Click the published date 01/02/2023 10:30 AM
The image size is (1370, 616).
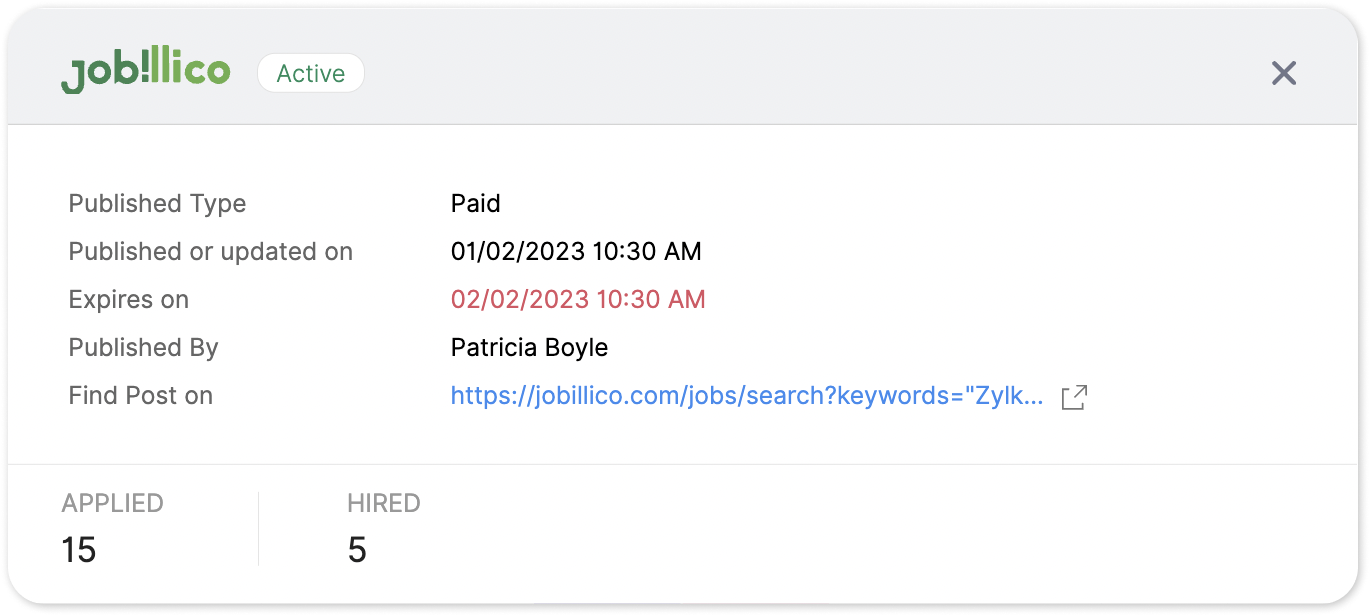pos(576,252)
